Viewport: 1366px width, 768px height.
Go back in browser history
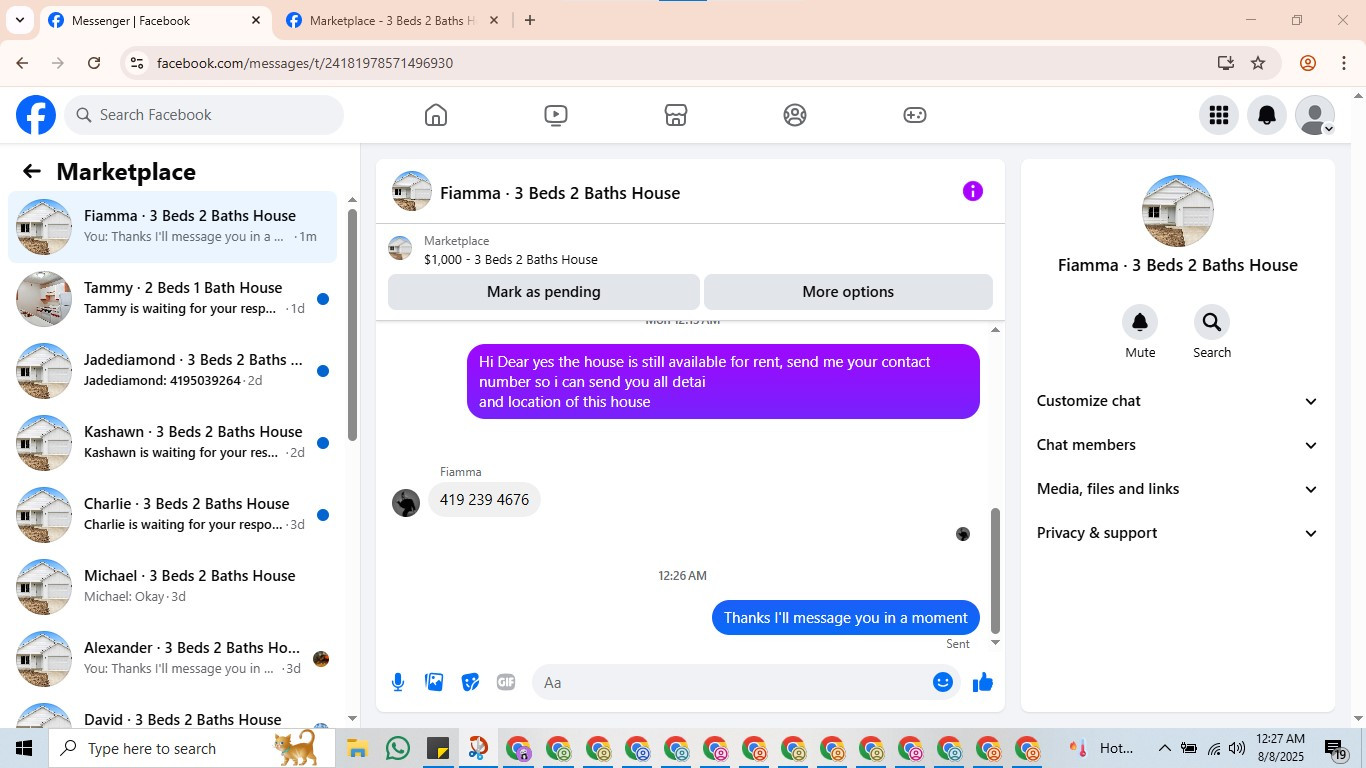(22, 63)
